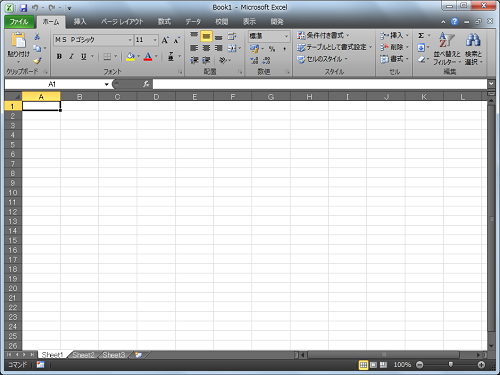The image size is (500, 375).
Task: Expand the font size dropdown
Action: 155,40
